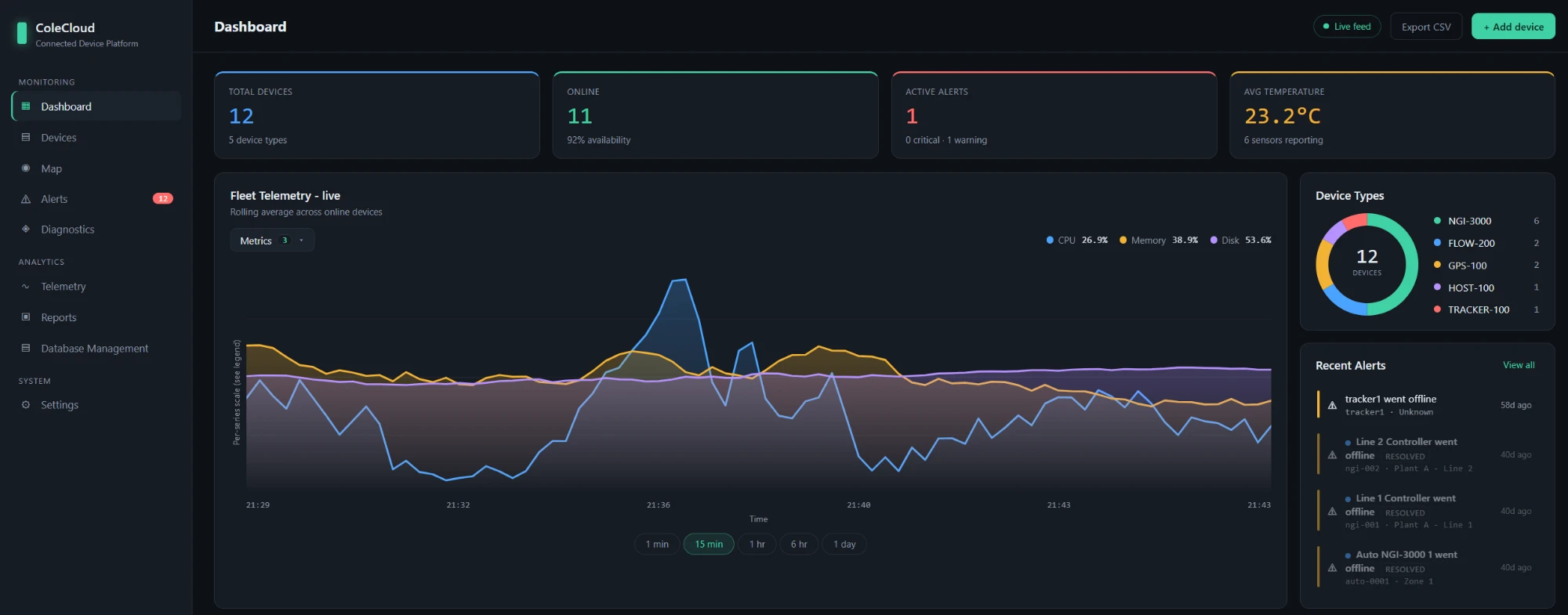Image resolution: width=1568 pixels, height=615 pixels.
Task: Click the Add device button
Action: pyautogui.click(x=1513, y=27)
